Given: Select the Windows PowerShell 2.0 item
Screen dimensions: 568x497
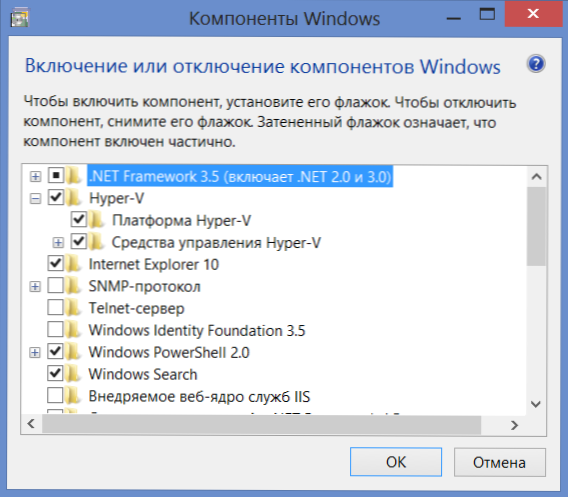Looking at the screenshot, I should point(169,352).
